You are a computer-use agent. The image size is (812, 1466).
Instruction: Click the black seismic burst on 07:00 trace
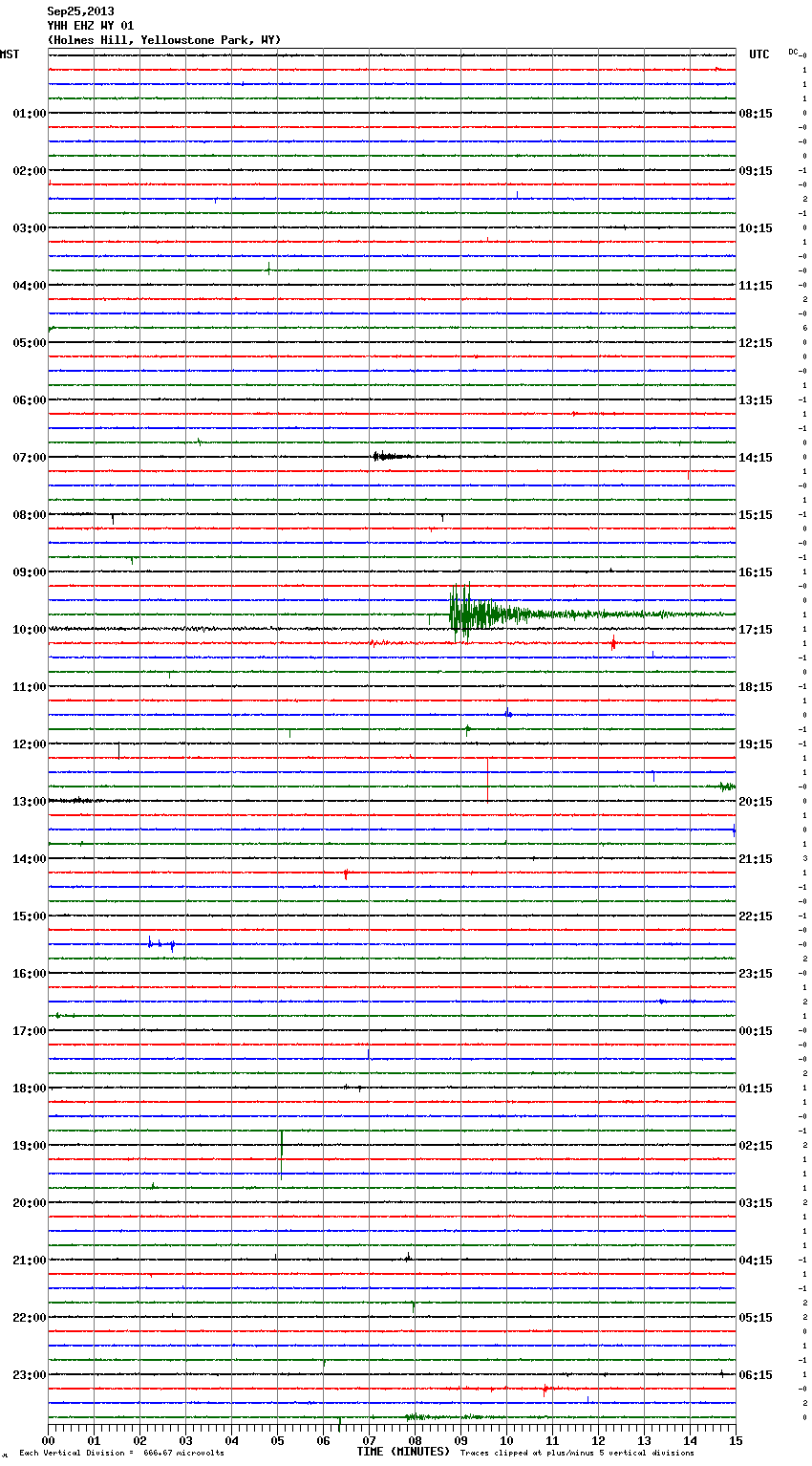390,457
